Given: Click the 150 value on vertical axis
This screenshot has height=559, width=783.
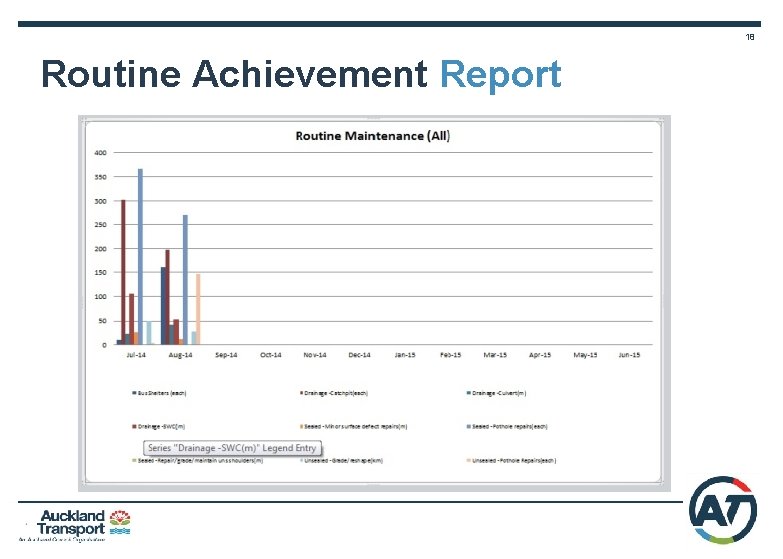Looking at the screenshot, I should point(100,273).
